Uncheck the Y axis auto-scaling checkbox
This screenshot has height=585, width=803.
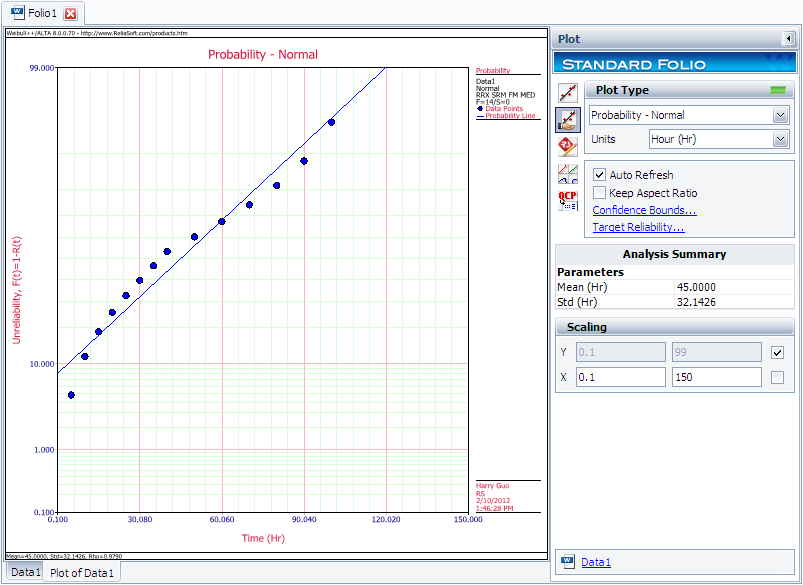(x=778, y=352)
